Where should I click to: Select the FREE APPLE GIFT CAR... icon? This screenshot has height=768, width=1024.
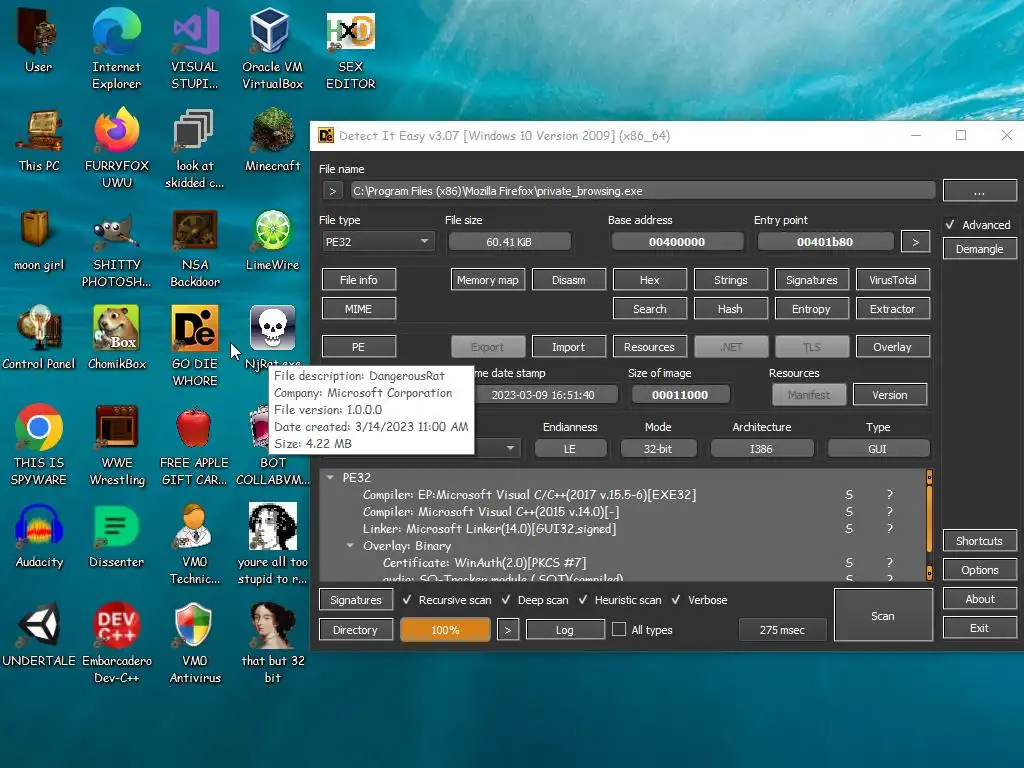tap(195, 445)
